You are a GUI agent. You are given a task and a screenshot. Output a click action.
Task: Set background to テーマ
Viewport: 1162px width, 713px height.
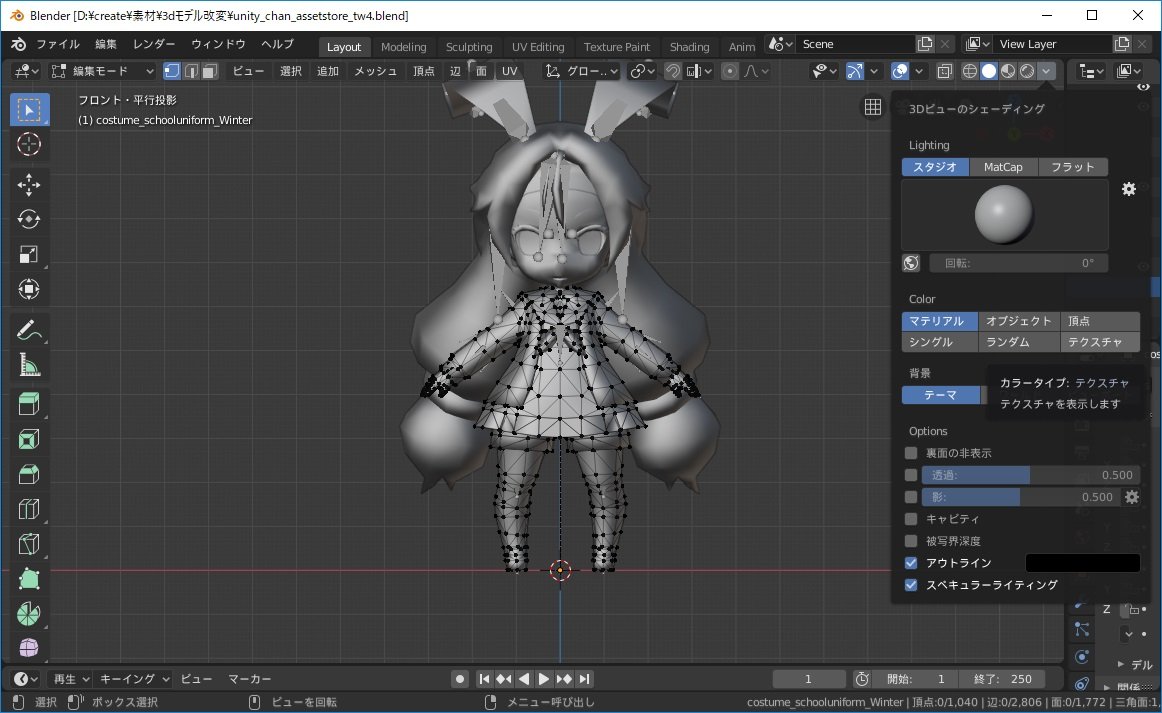pyautogui.click(x=940, y=395)
